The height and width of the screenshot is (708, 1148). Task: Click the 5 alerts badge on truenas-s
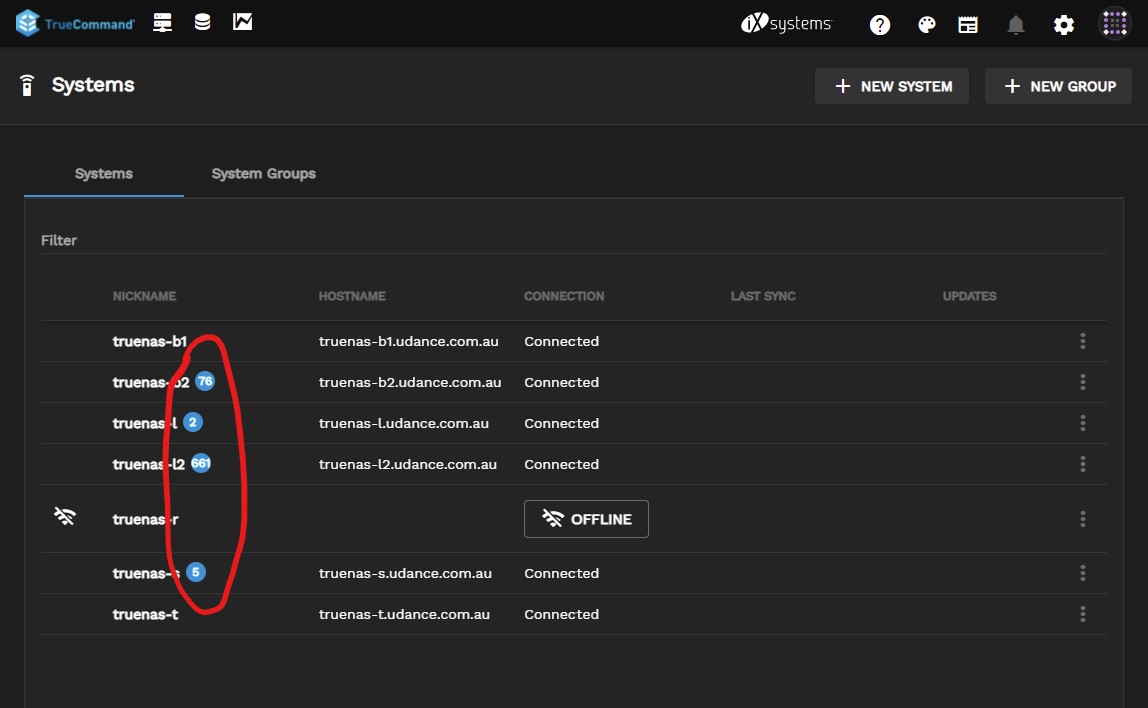coord(195,572)
